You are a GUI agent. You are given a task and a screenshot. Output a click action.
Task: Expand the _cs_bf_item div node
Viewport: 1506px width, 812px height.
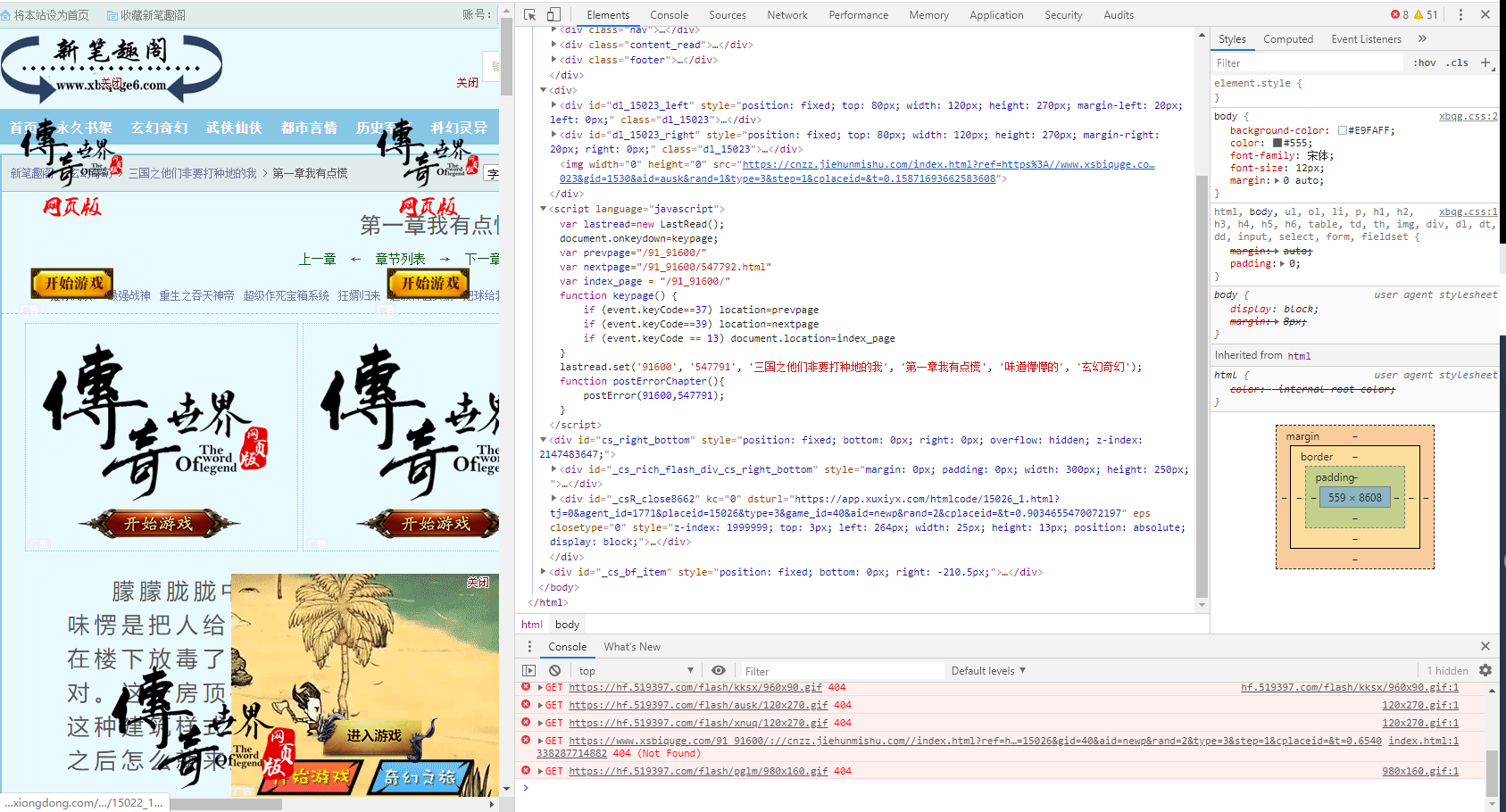[x=543, y=572]
